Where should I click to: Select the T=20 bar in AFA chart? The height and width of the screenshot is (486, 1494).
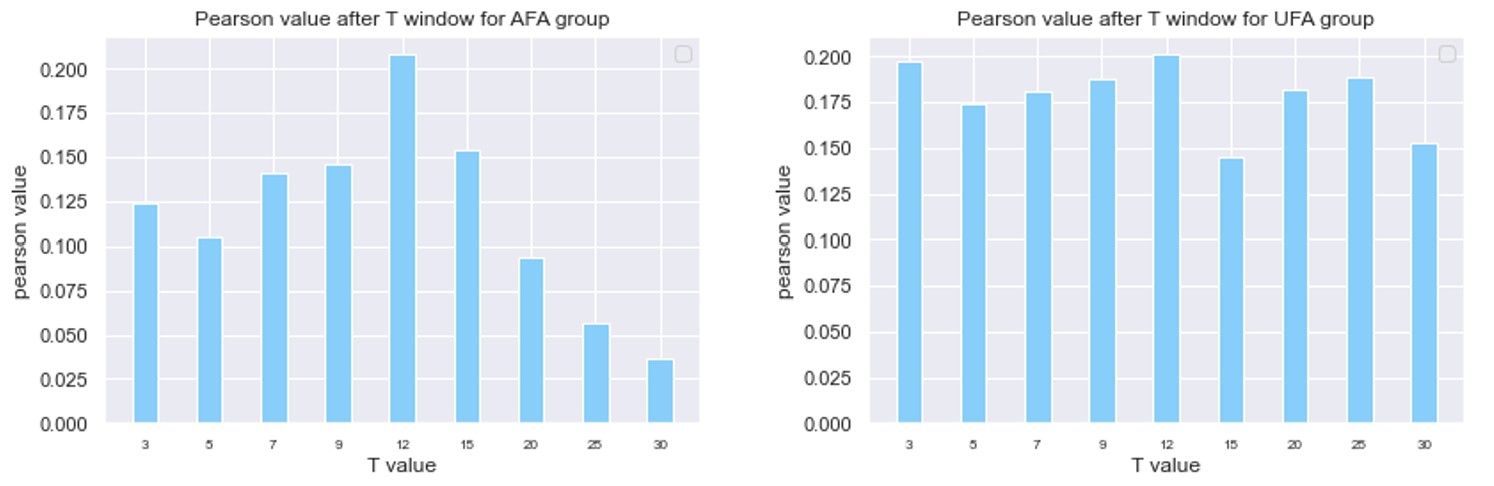532,341
